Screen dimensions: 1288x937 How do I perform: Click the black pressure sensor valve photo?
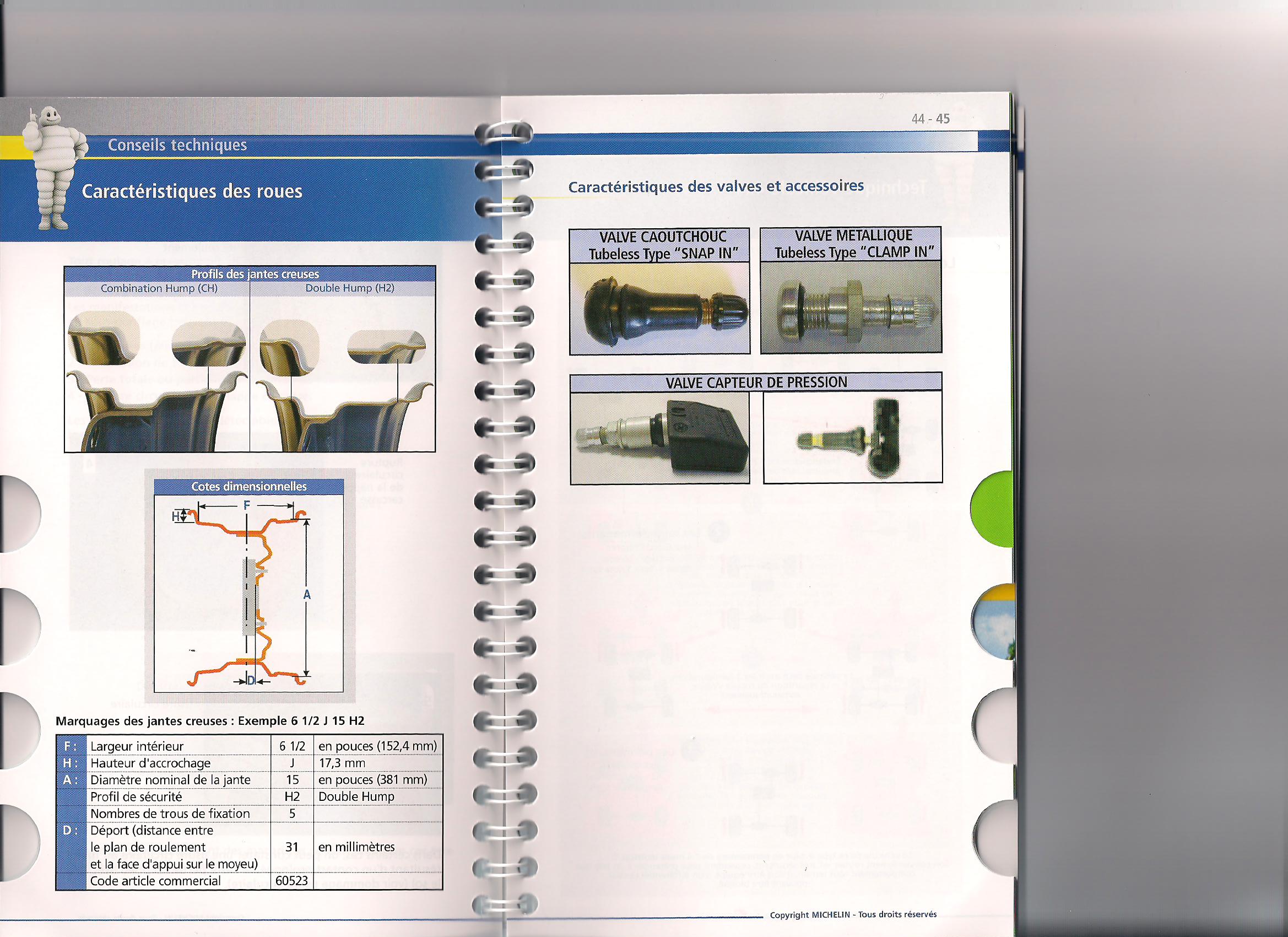tap(660, 438)
